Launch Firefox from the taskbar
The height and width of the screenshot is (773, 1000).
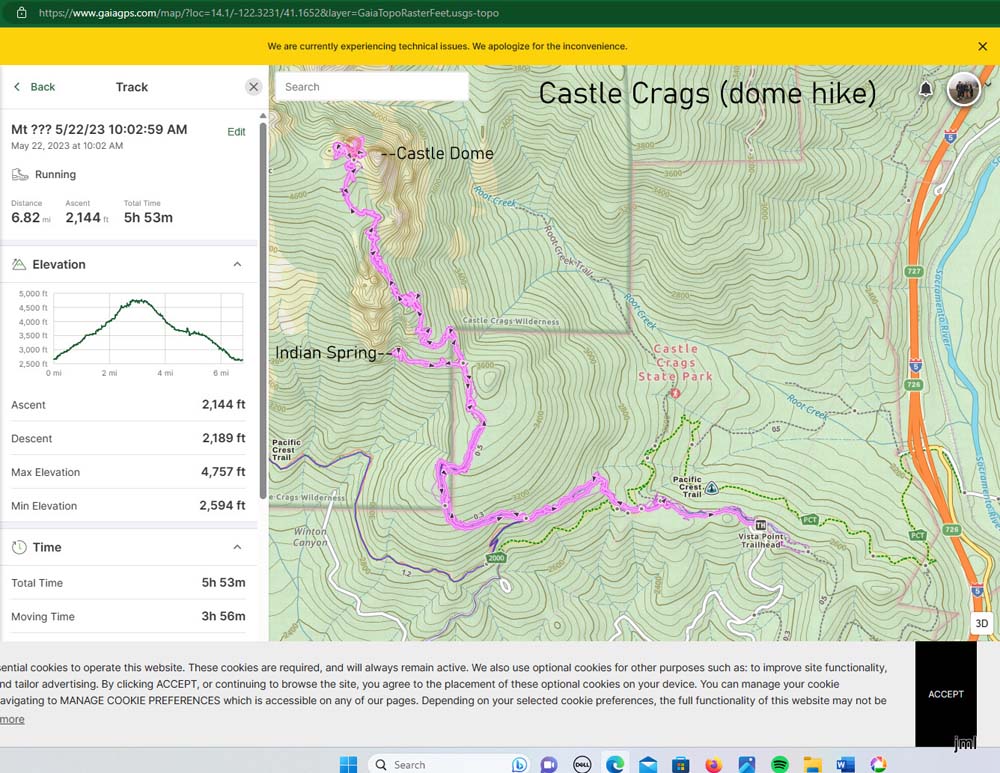(713, 764)
